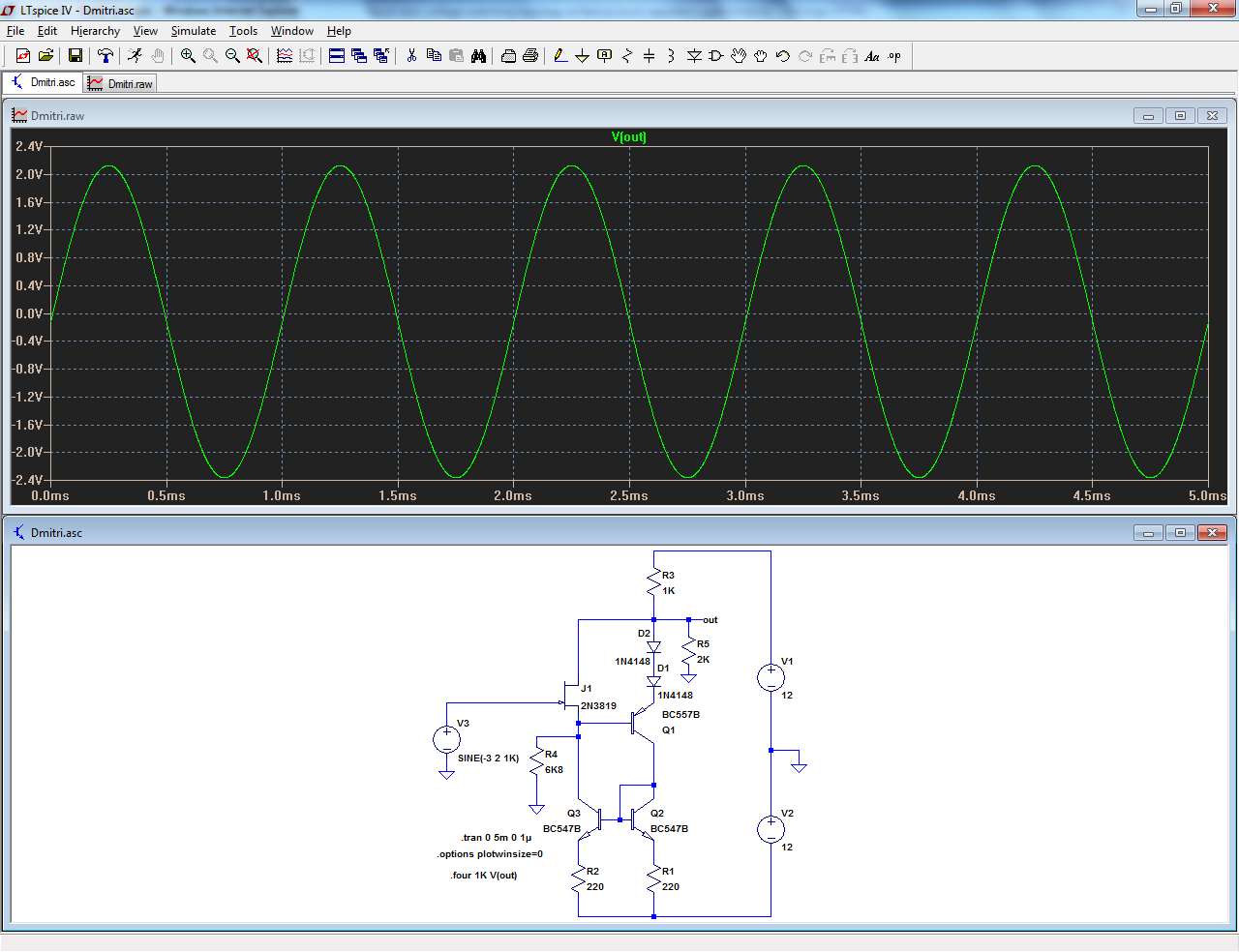Screen dimensions: 1239x952
Task: Switch to the Dmitri.asc tab
Action: (43, 82)
